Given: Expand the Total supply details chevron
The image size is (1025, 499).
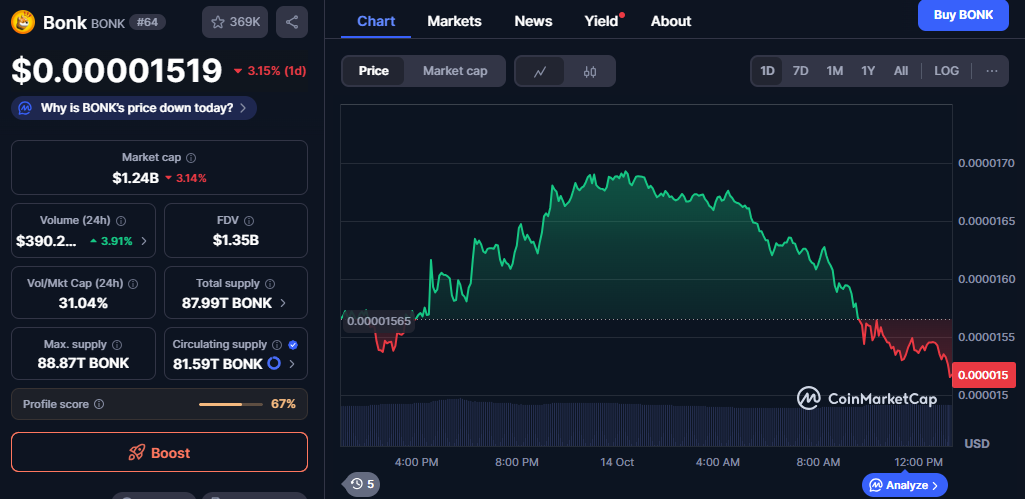Looking at the screenshot, I should point(282,303).
